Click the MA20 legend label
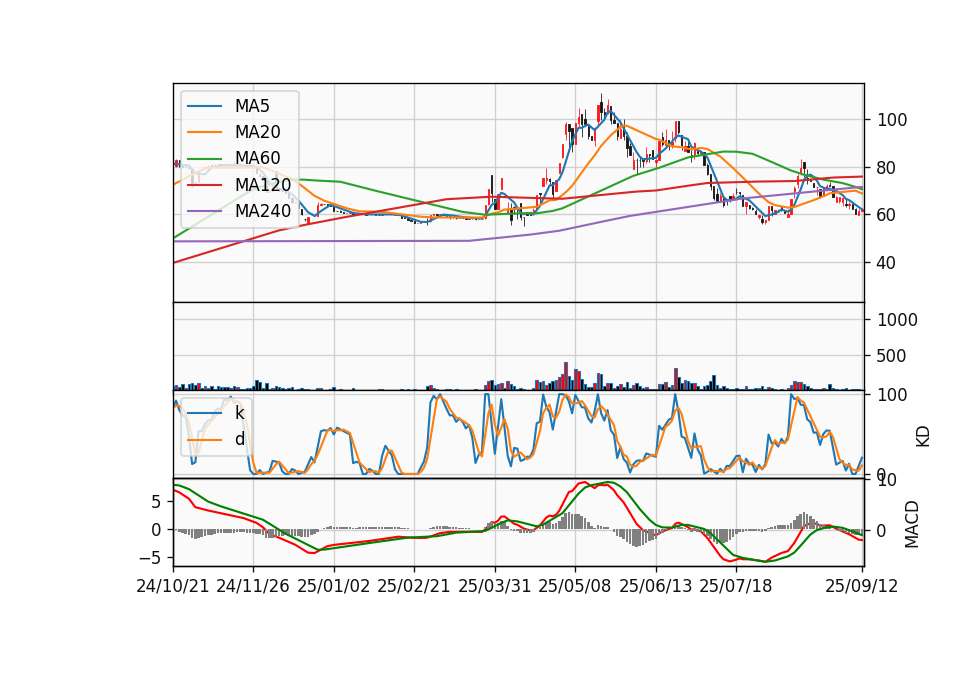The width and height of the screenshot is (960, 690). click(x=257, y=132)
